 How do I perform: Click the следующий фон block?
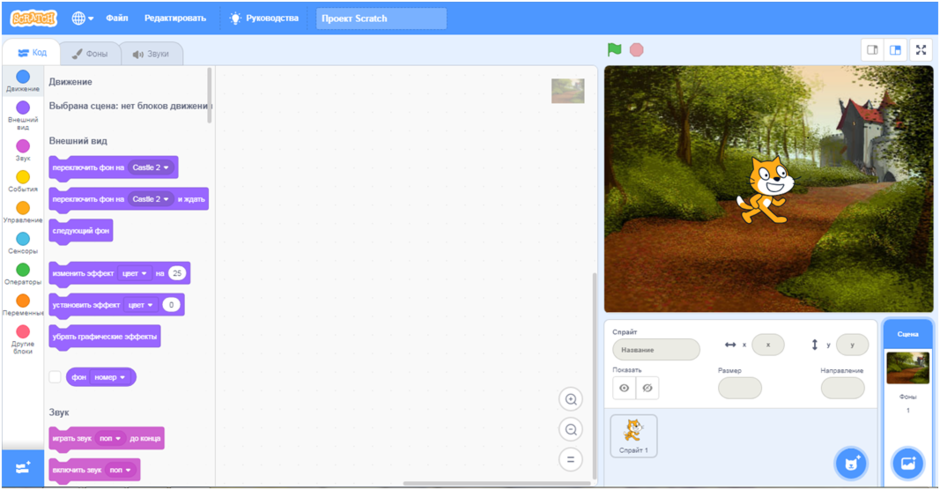[81, 231]
